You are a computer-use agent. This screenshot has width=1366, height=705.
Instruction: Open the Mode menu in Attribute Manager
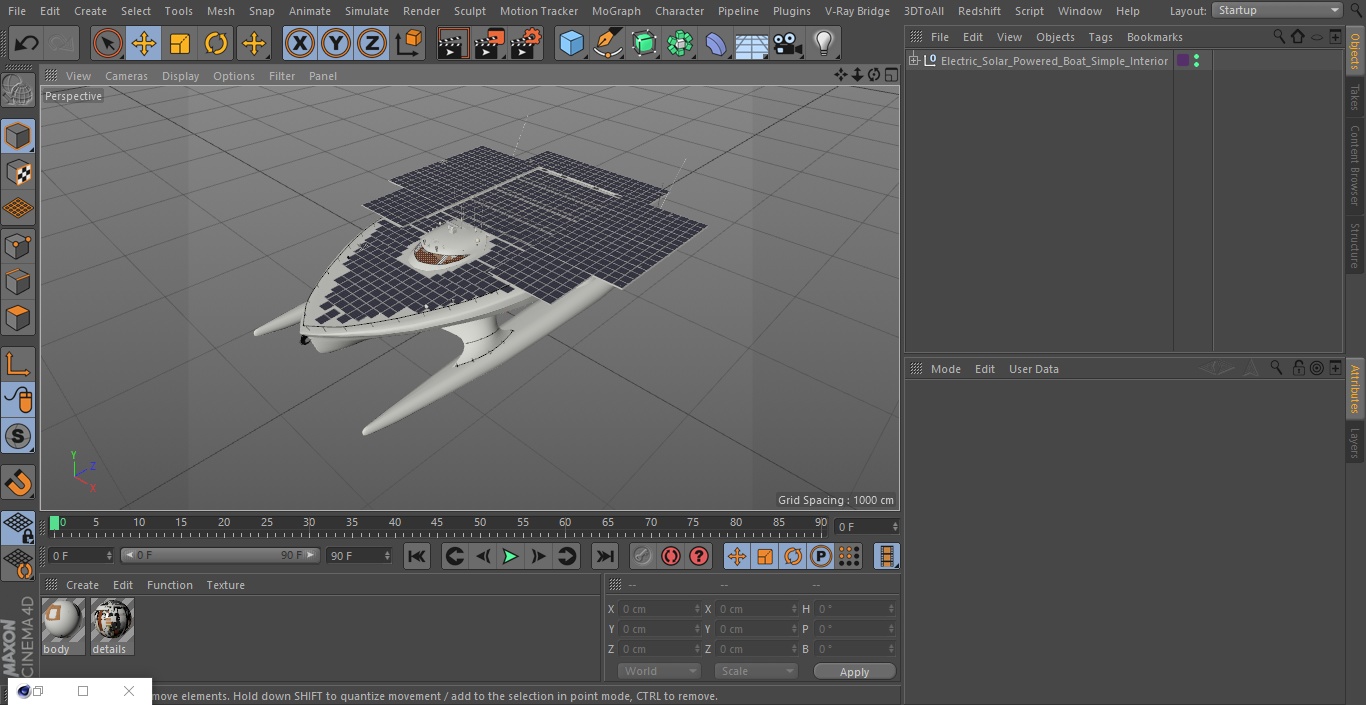pyautogui.click(x=945, y=369)
